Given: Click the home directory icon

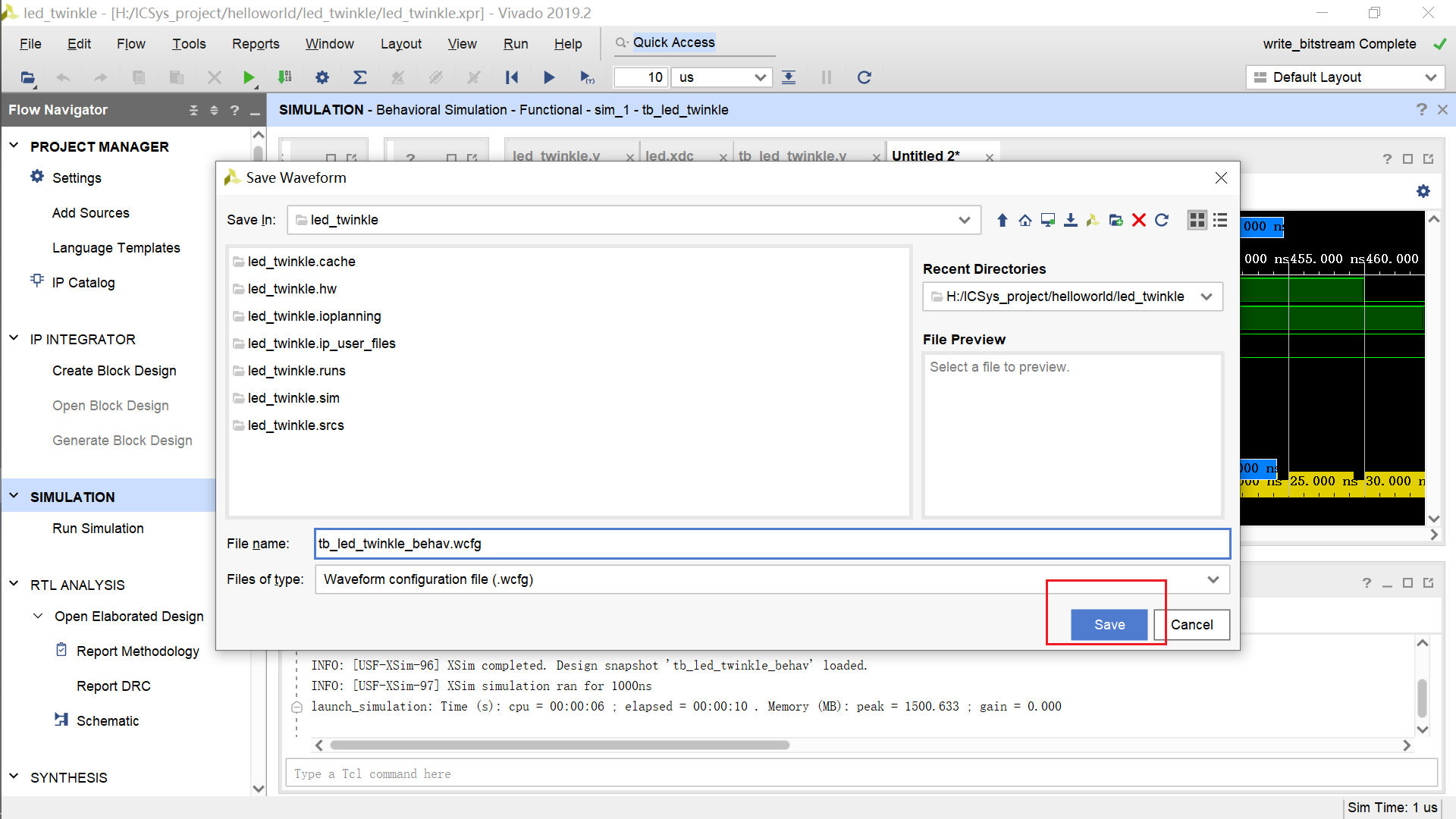Looking at the screenshot, I should coord(1025,220).
